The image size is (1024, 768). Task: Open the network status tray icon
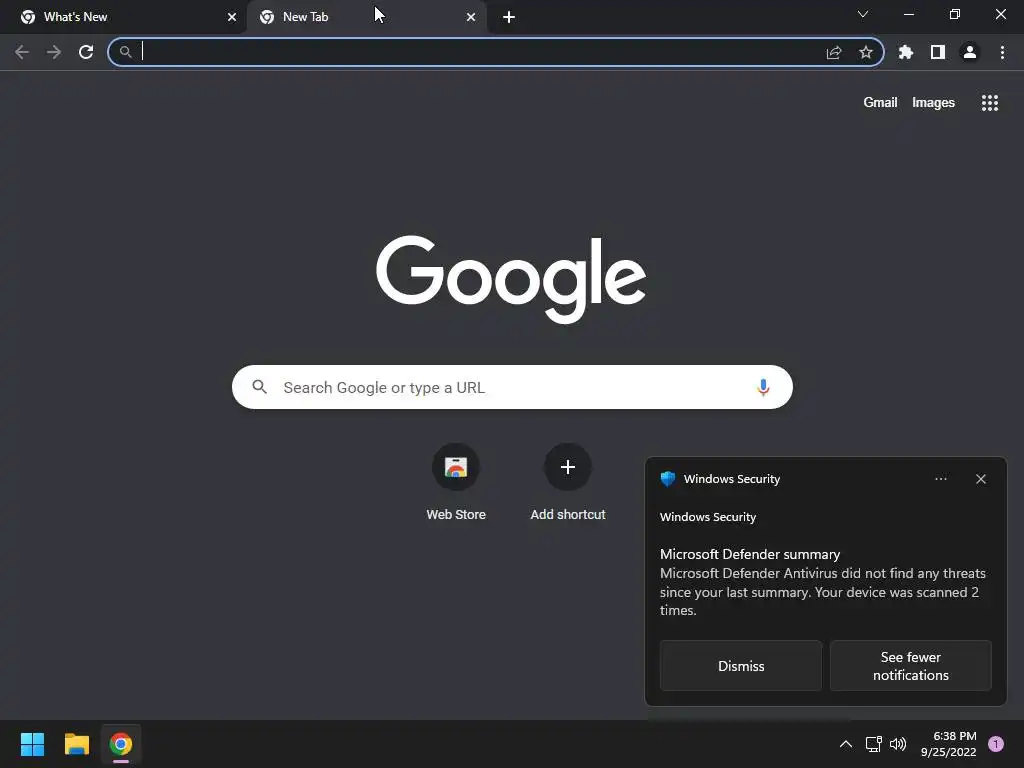point(873,744)
